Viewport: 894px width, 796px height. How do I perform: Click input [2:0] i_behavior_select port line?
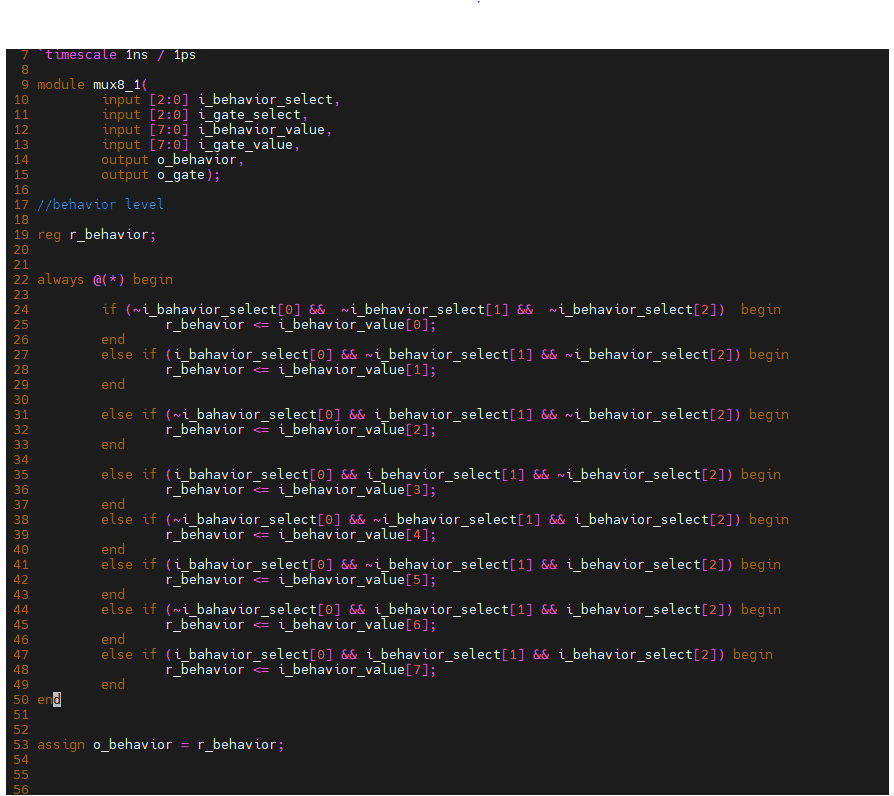point(221,100)
